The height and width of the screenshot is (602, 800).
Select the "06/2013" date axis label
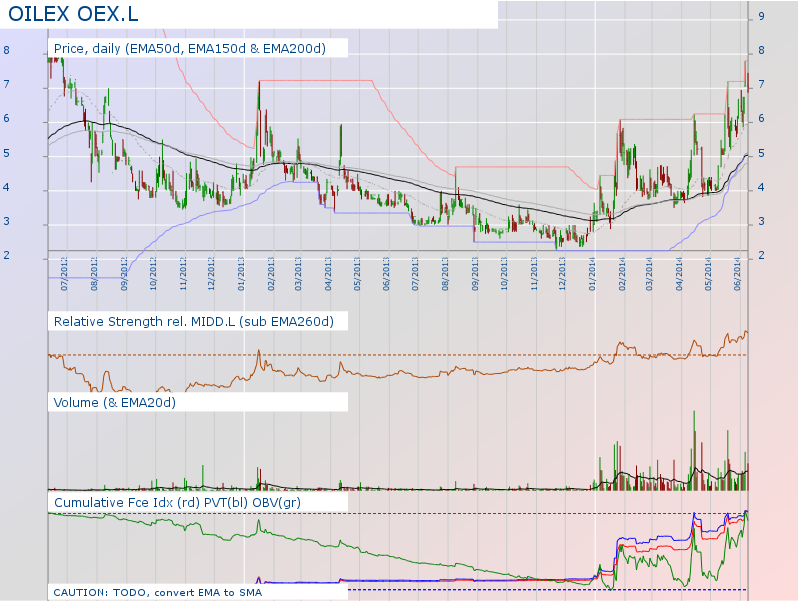coord(387,274)
